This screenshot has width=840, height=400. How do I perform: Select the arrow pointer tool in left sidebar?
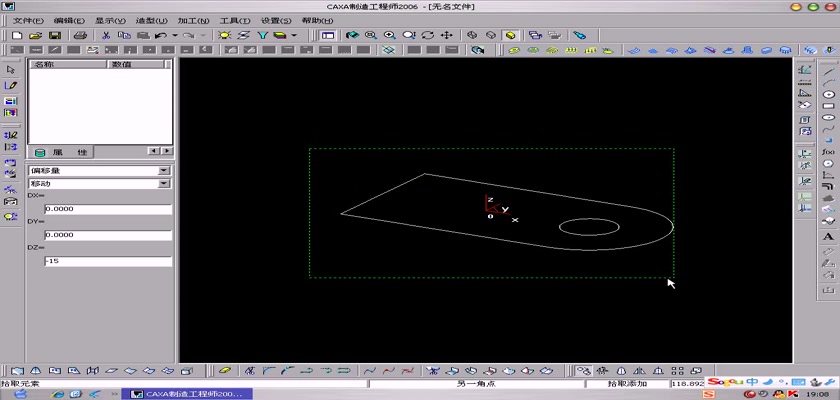click(11, 70)
